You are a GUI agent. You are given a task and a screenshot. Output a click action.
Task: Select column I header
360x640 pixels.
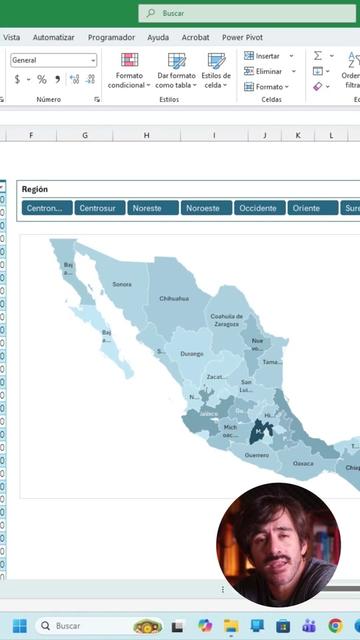[x=214, y=136]
